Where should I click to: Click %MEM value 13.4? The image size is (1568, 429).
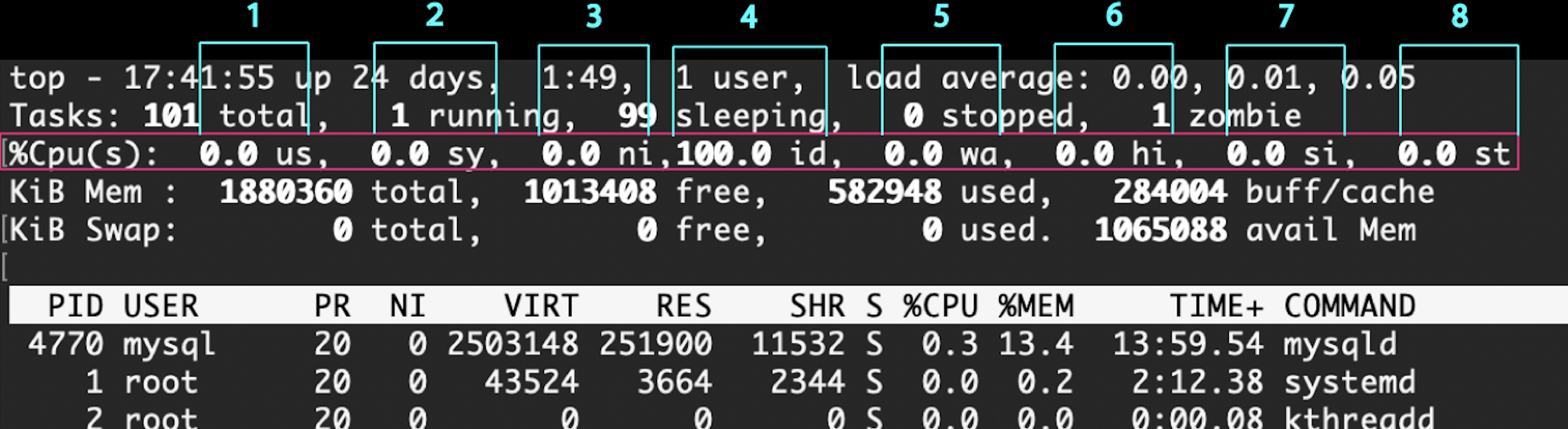1036,344
